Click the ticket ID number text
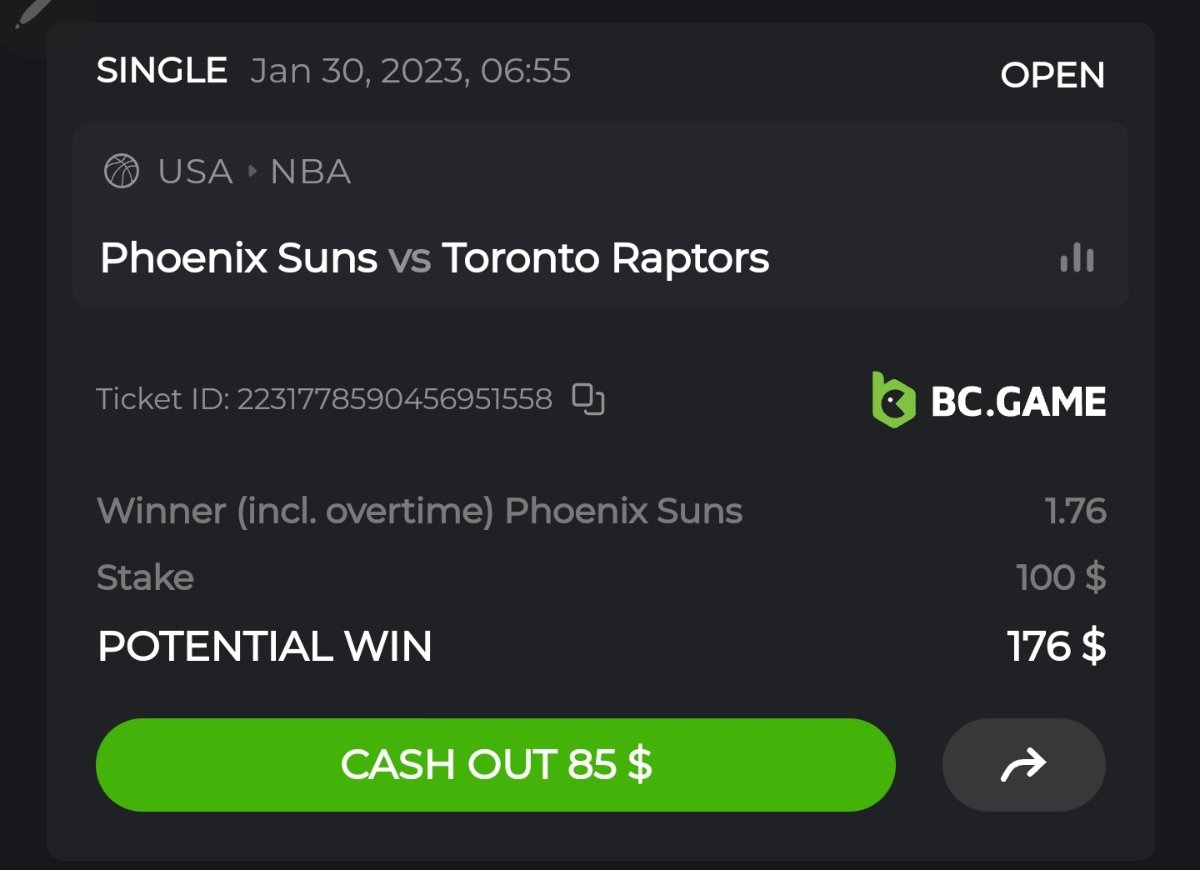 point(394,400)
